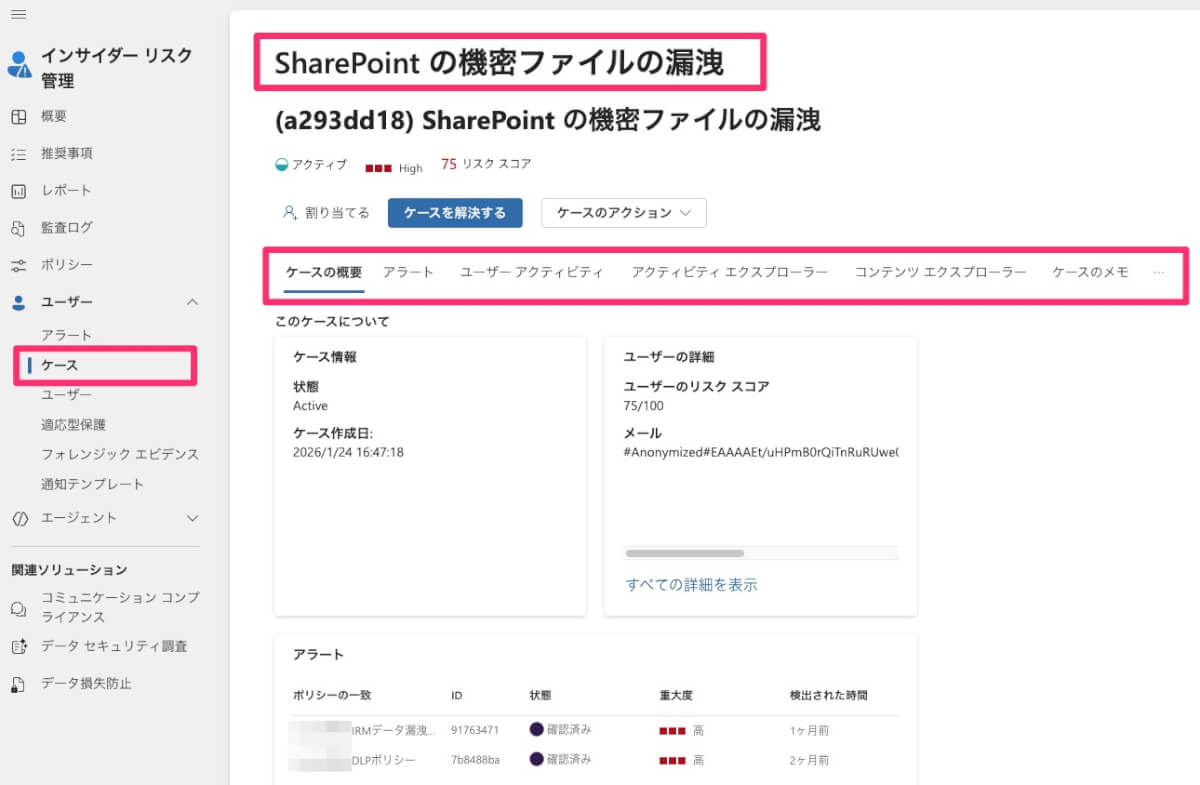Viewport: 1200px width, 785px height.
Task: Click the データ セキュリティ調査 icon
Action: (x=18, y=646)
